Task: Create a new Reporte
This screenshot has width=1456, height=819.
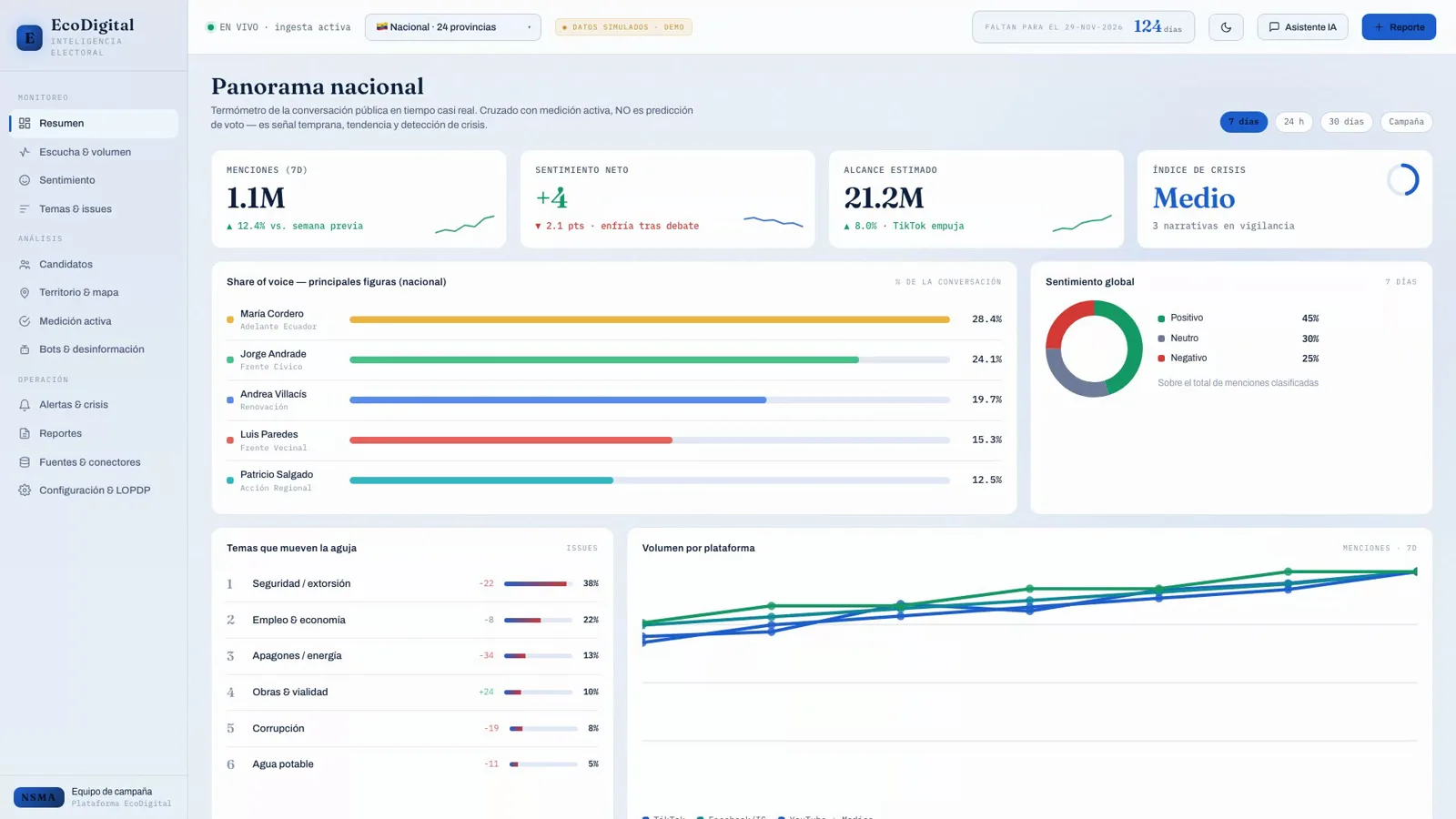Action: [1399, 27]
